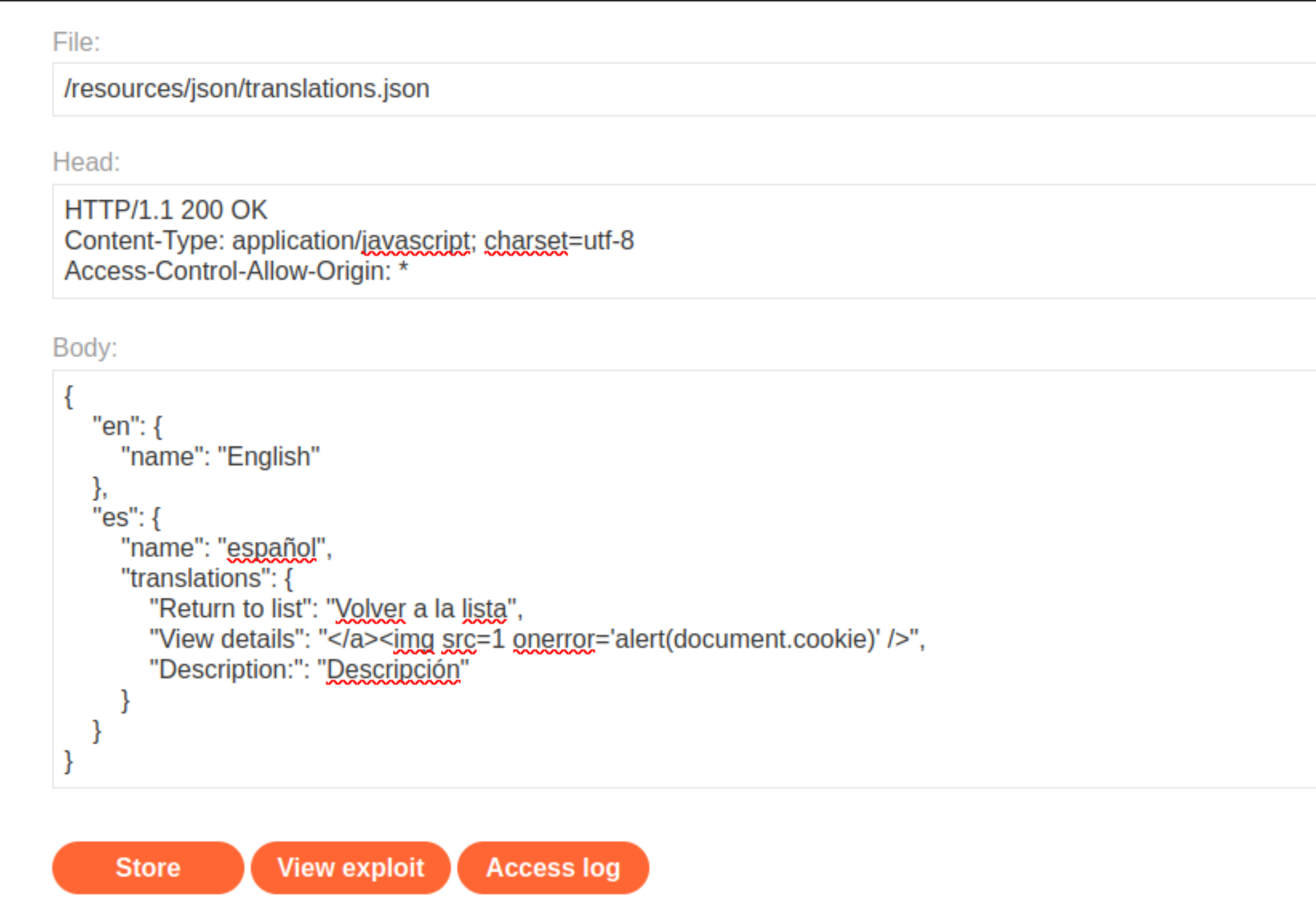1316x919 pixels.
Task: Click the Access-Control-Allow-Origin header line
Action: pyautogui.click(x=236, y=271)
